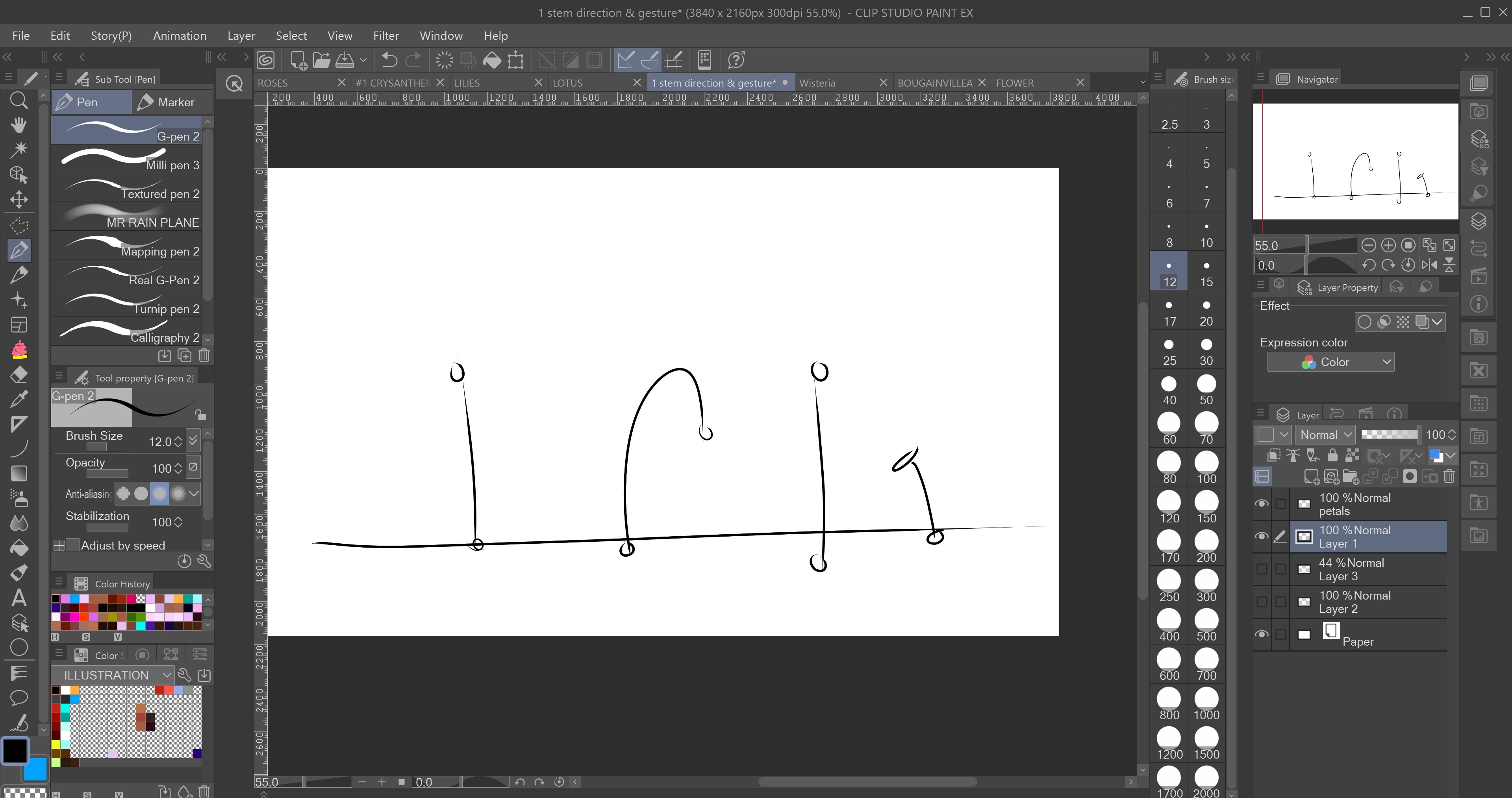The image size is (1512, 798).
Task: Show Layer 3 via eye box
Action: 1261,569
